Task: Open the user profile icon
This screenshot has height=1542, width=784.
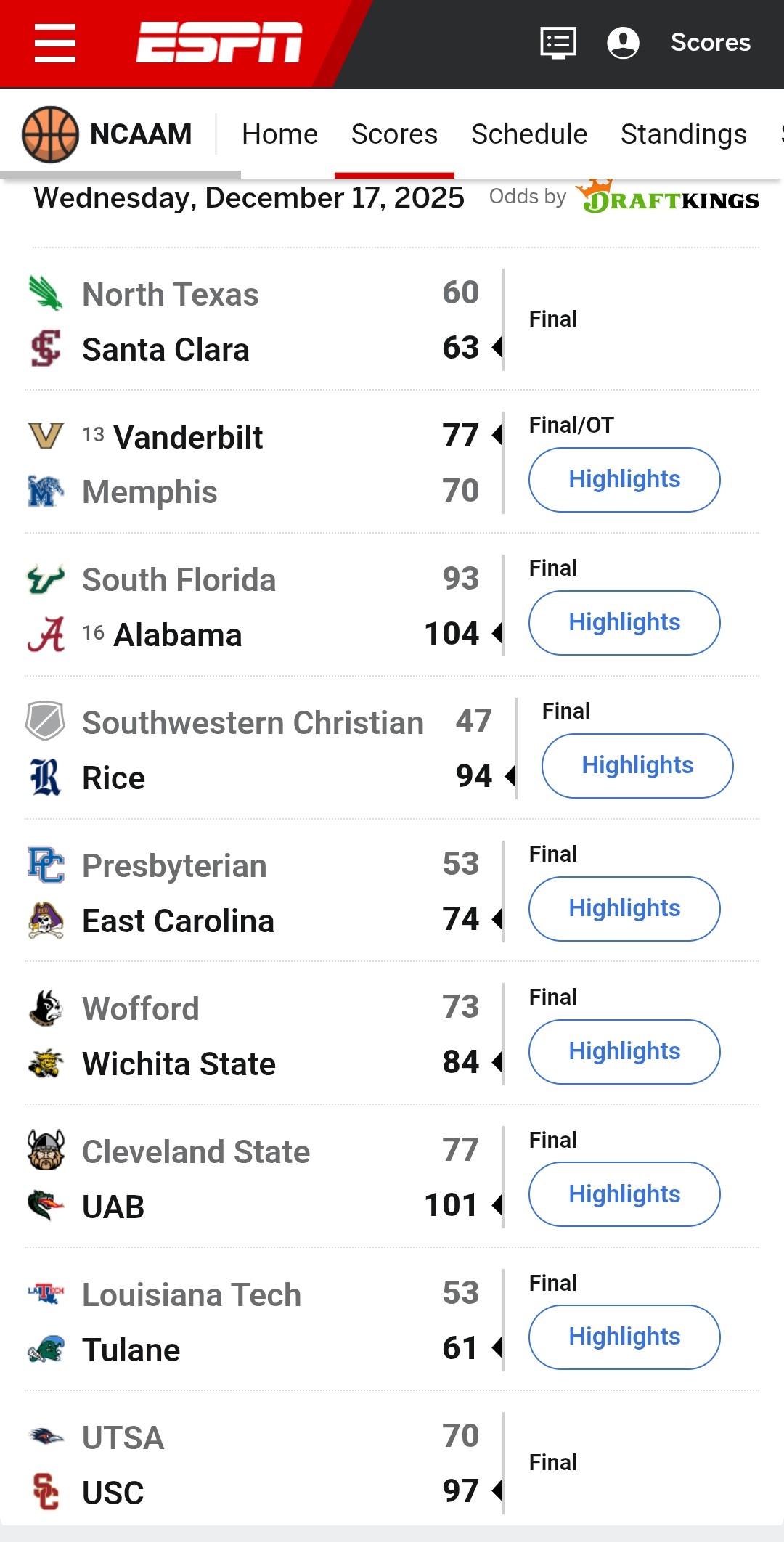Action: coord(623,43)
